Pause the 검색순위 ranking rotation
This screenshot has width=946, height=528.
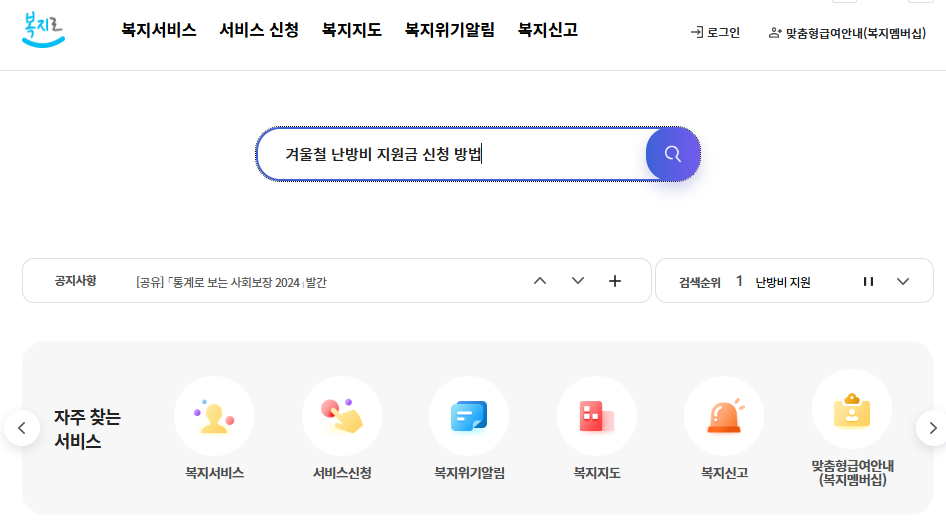pos(868,281)
